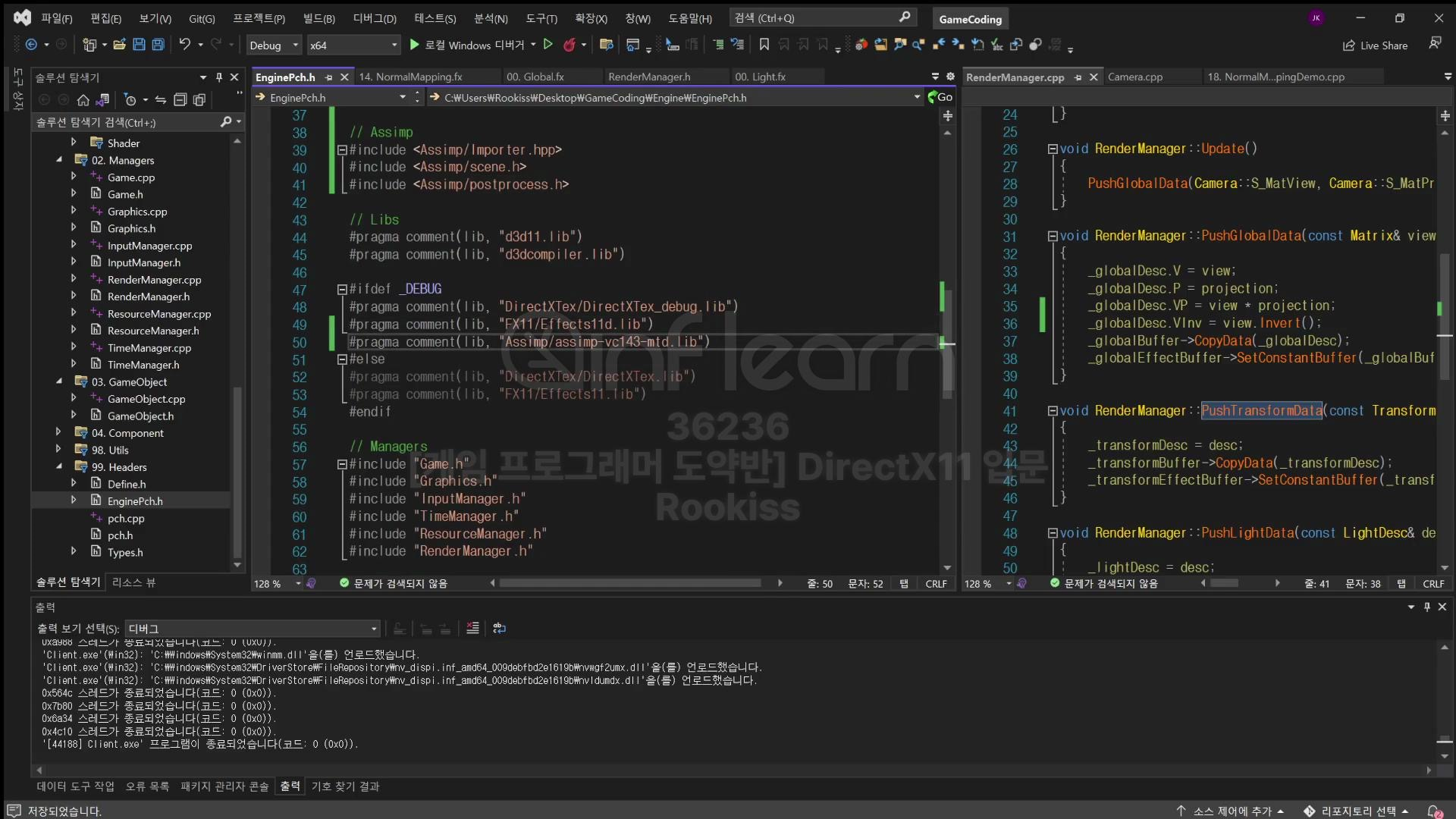Expand the 04. Component folder

(x=58, y=433)
